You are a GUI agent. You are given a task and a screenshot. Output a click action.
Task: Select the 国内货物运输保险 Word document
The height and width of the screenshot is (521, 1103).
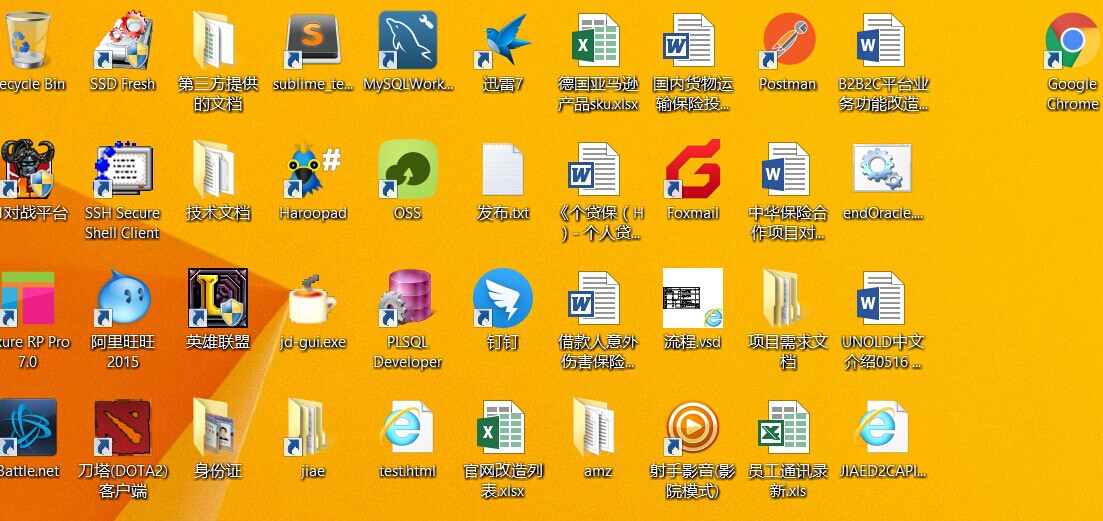click(691, 41)
